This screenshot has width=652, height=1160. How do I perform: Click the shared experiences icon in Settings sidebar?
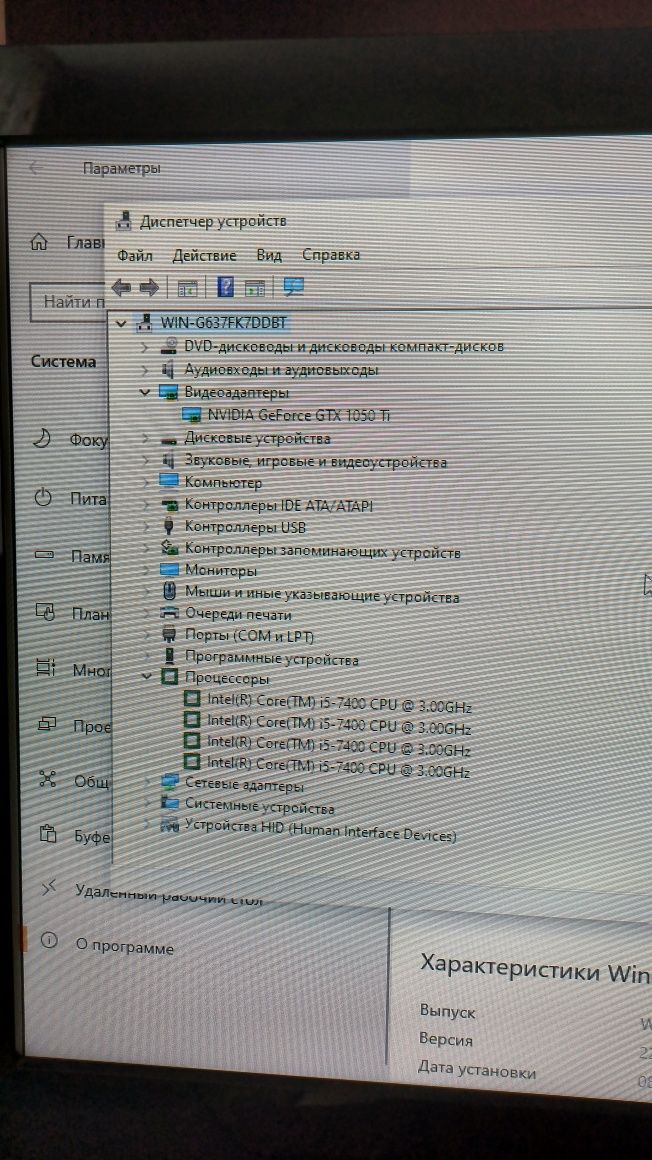pyautogui.click(x=47, y=778)
